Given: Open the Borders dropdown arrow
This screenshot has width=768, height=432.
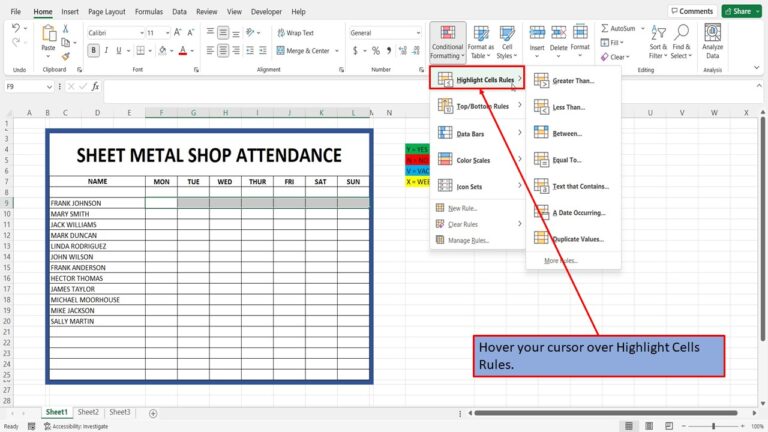Looking at the screenshot, I should click(150, 50).
